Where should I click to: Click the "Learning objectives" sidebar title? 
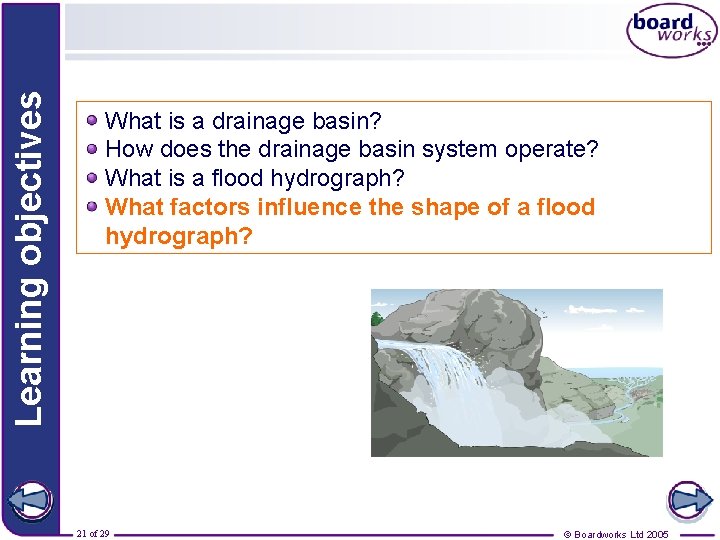[x=29, y=259]
